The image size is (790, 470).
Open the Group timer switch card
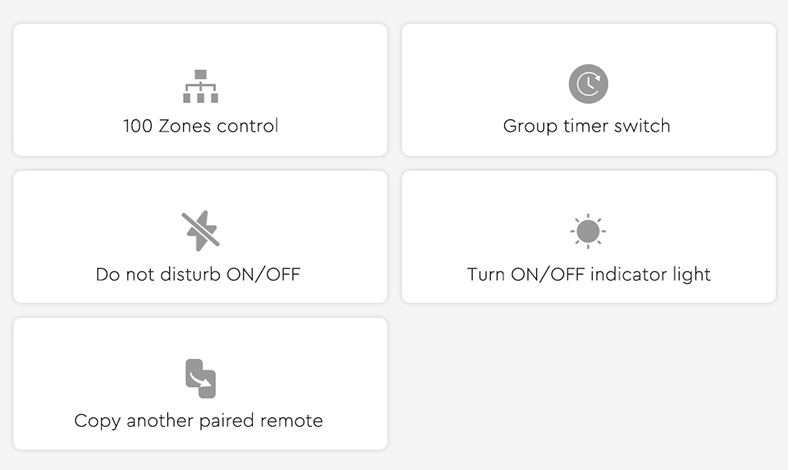(x=588, y=90)
